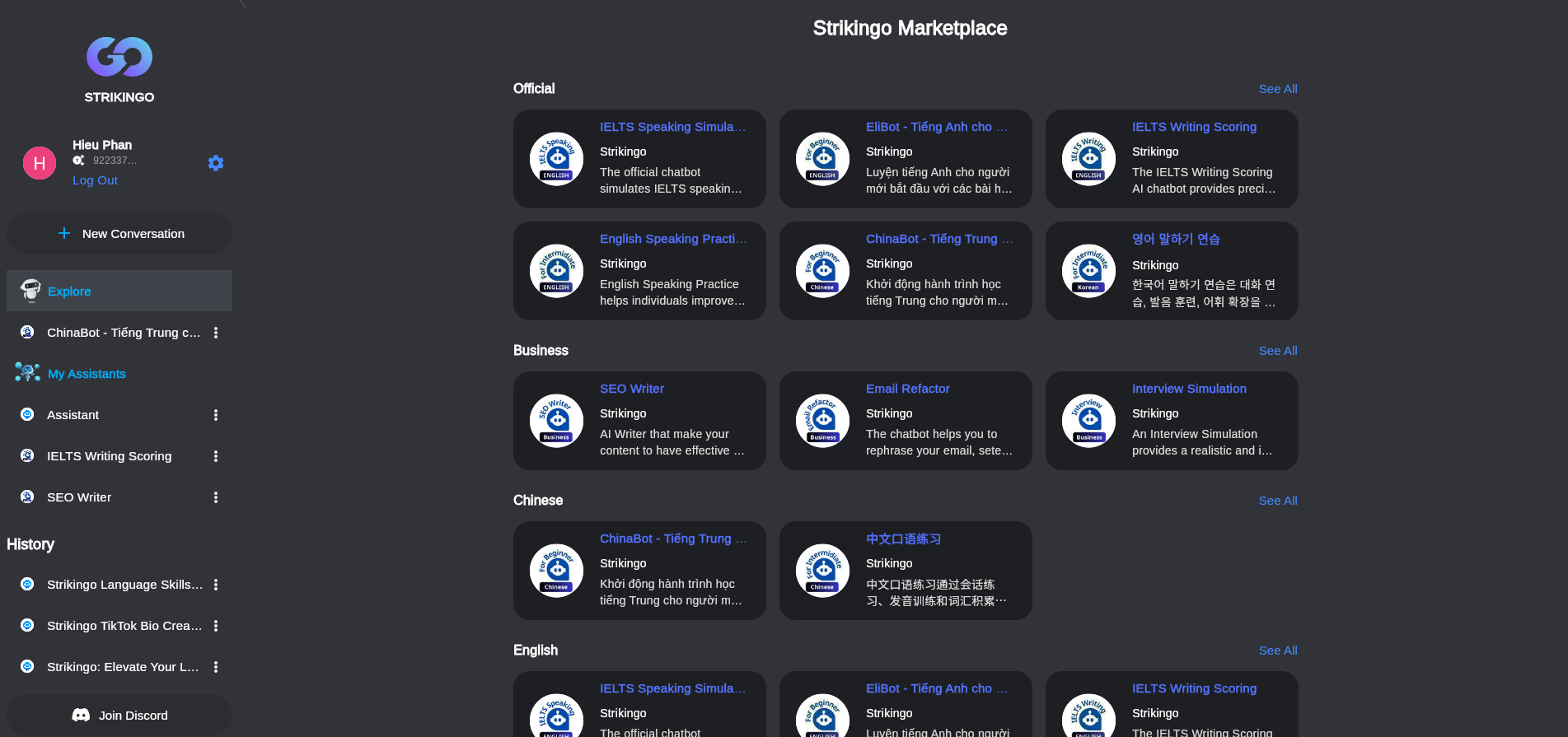Open SEO Writer title link

(x=632, y=389)
